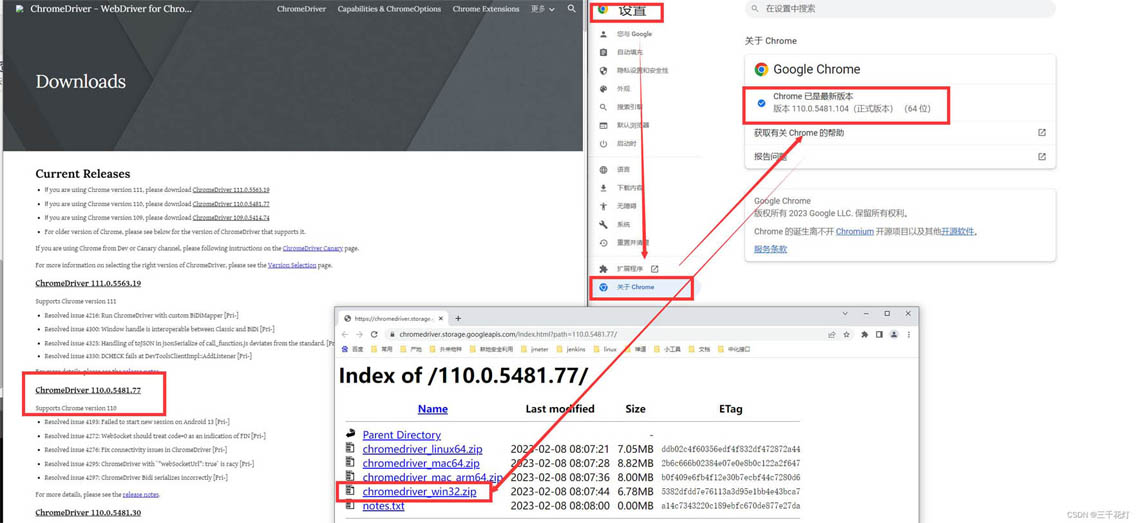This screenshot has height=523, width=1137.
Task: Open a new tab with plus button
Action: [458, 318]
